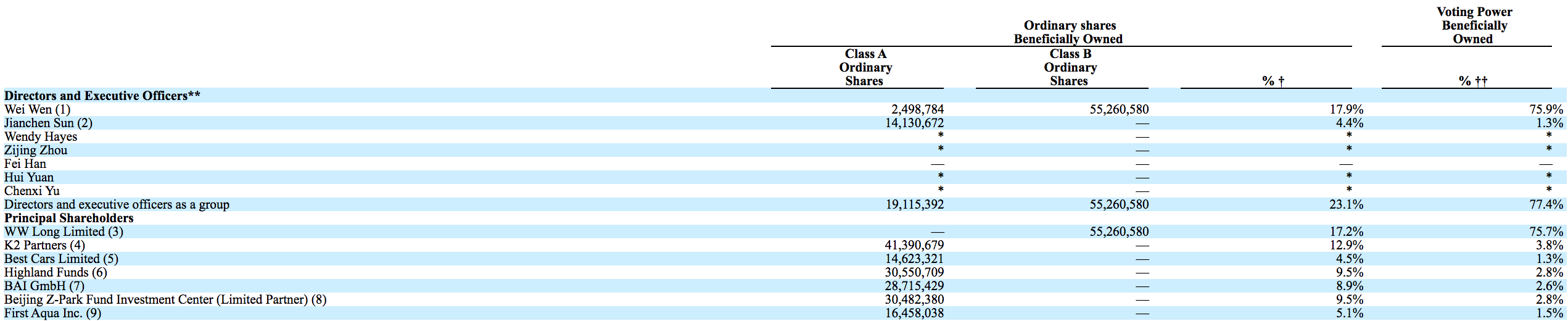Screen dimensions: 1568x321
Task: Click WW Long Limited's ownership 17.2%
Action: [1346, 231]
